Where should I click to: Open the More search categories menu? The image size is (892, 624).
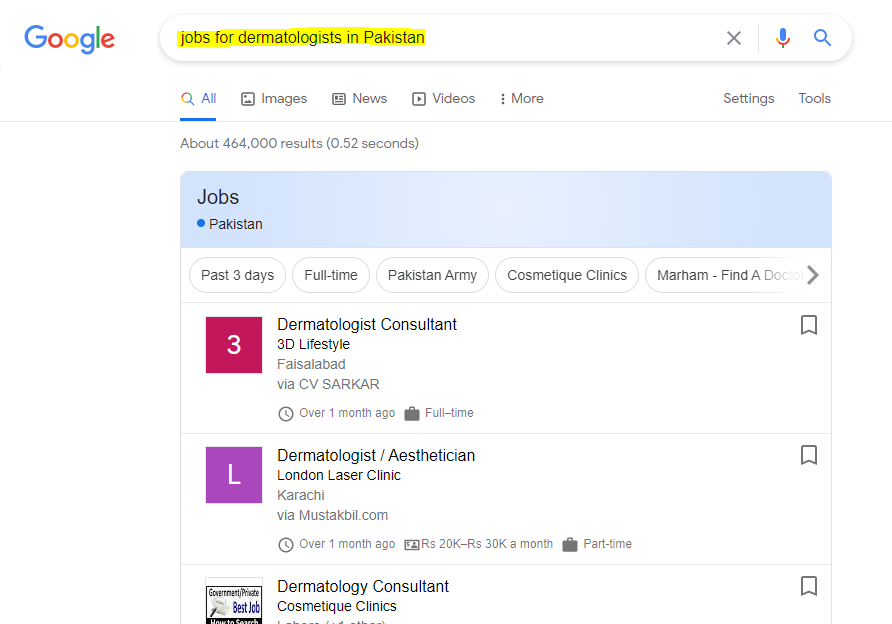521,98
